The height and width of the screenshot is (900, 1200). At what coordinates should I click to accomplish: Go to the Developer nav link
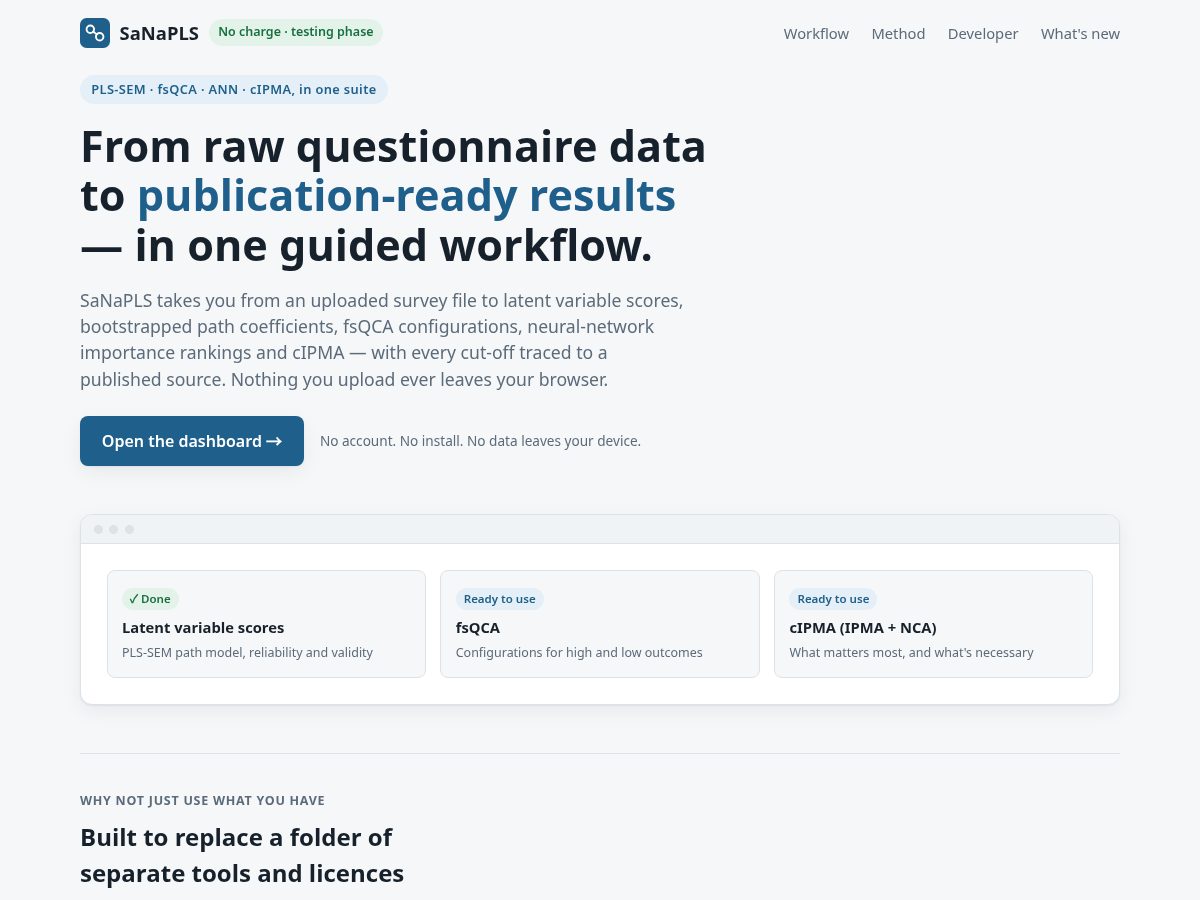pyautogui.click(x=983, y=34)
